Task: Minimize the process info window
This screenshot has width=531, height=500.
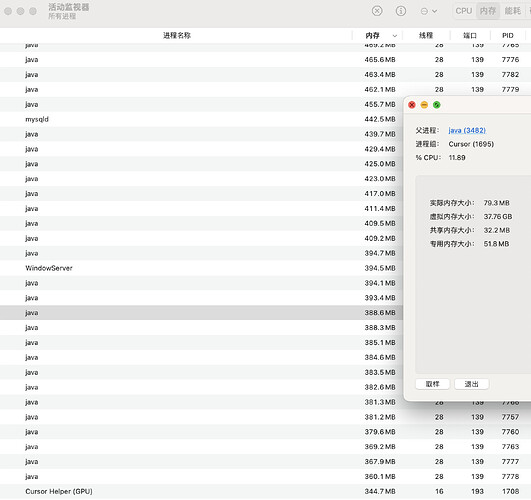Action: coord(424,105)
